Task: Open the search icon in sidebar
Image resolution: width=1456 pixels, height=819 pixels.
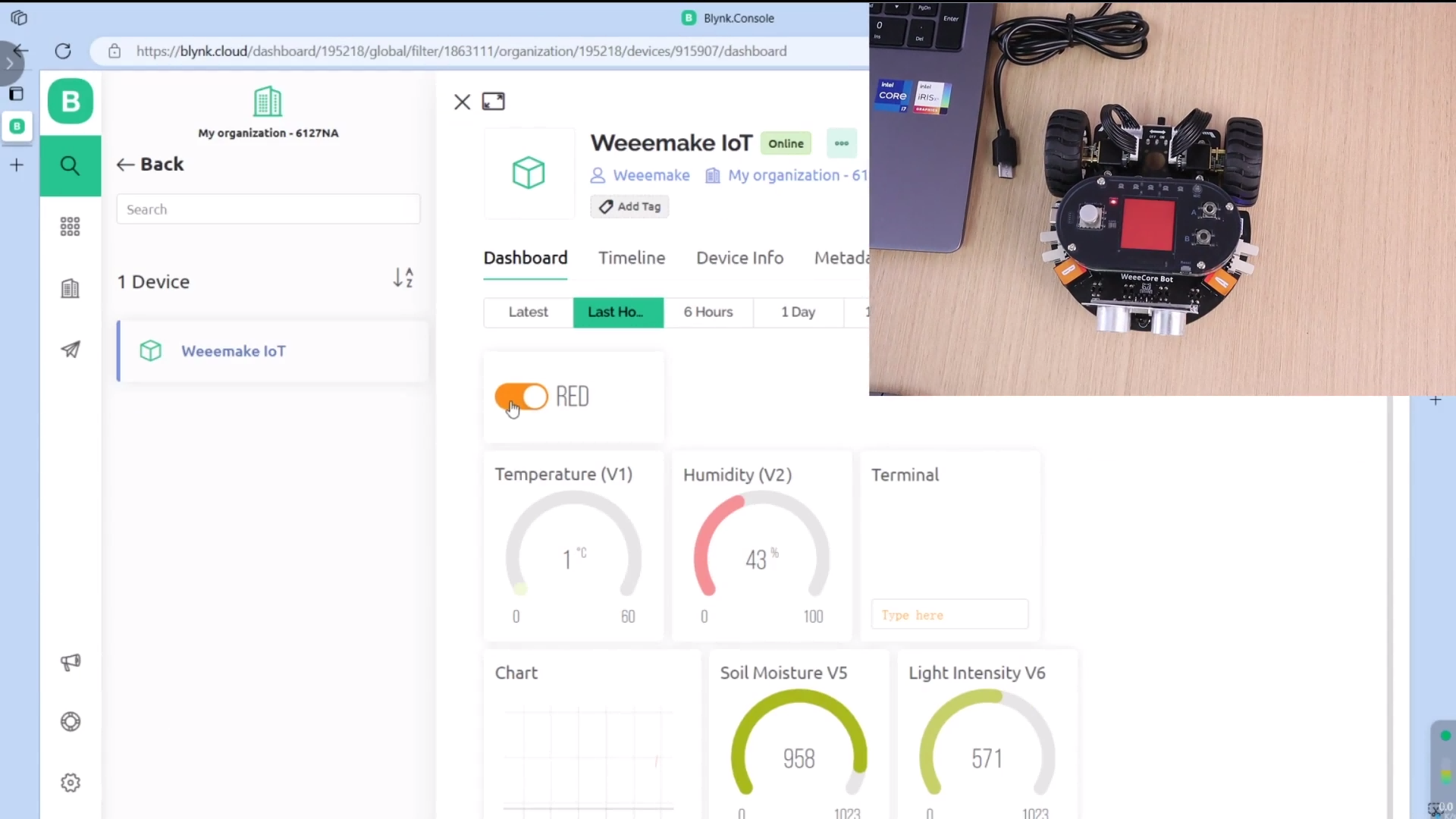Action: pos(70,165)
